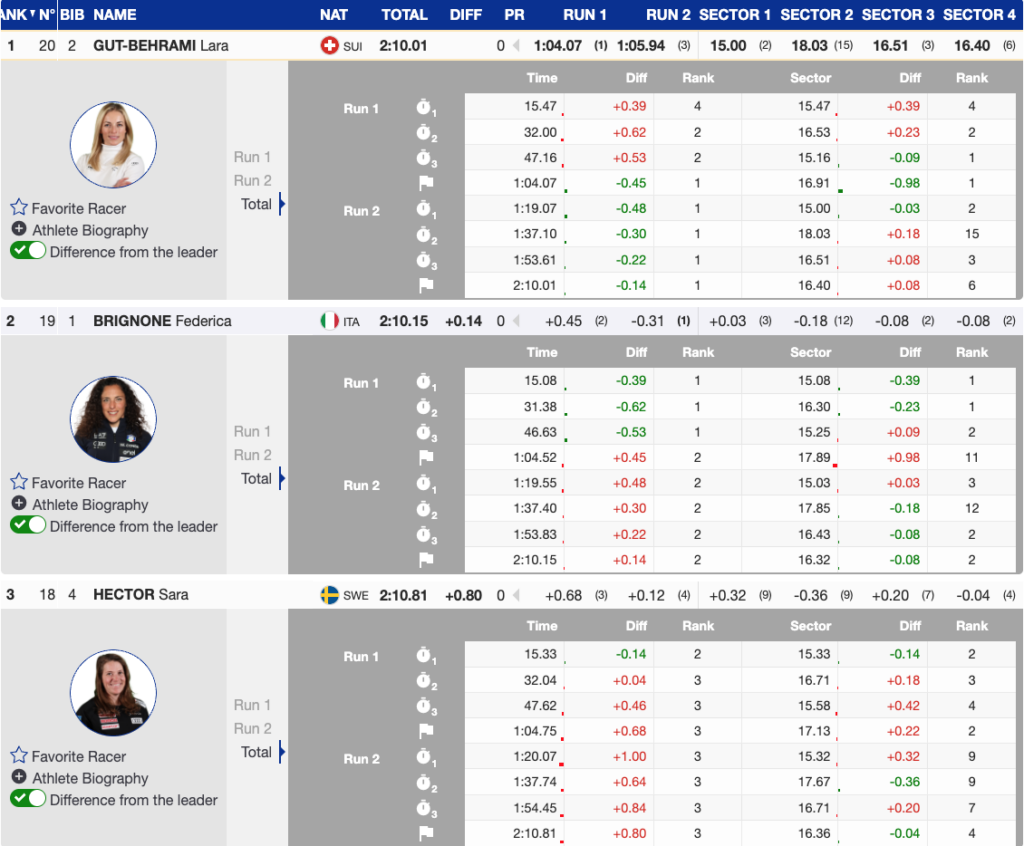Click the star icon beside Gut-Behrami's Favorite Racer

pyautogui.click(x=19, y=208)
